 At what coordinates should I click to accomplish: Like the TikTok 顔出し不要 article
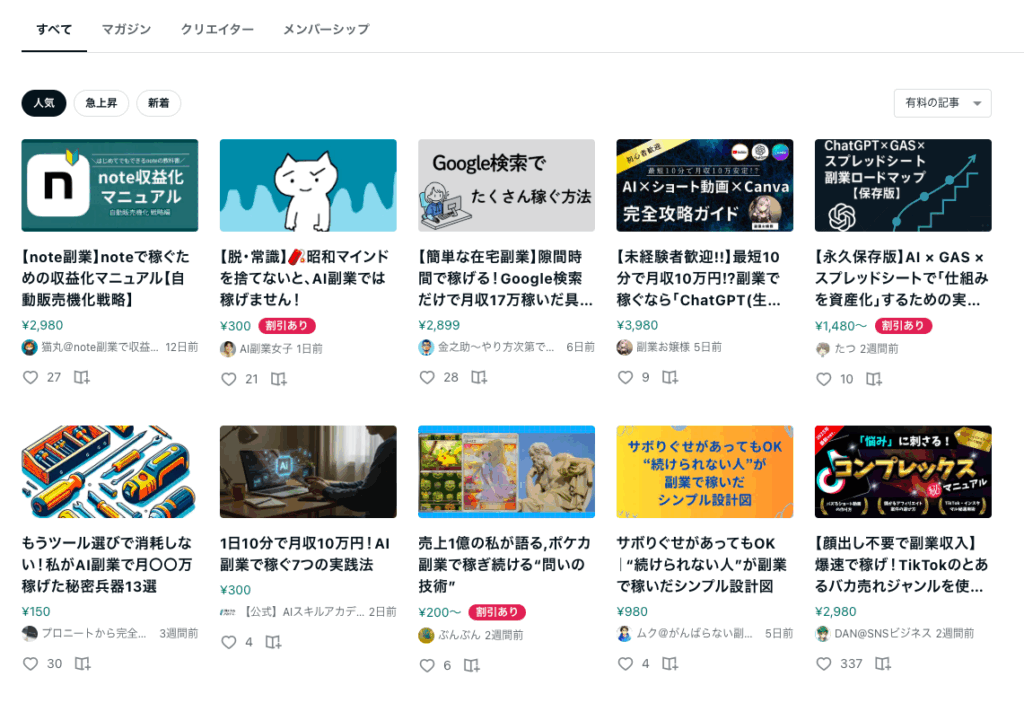click(824, 664)
